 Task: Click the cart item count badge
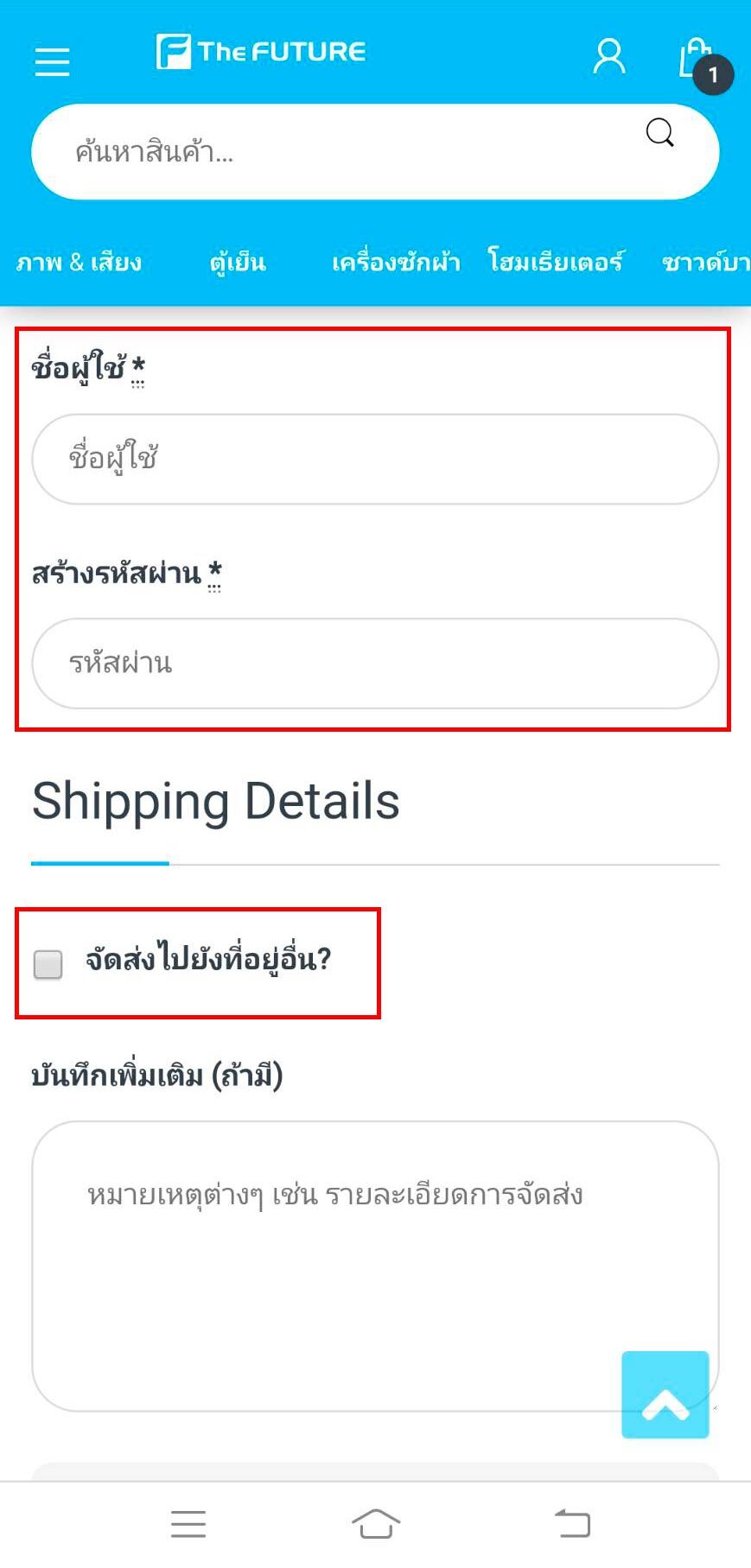[x=714, y=76]
